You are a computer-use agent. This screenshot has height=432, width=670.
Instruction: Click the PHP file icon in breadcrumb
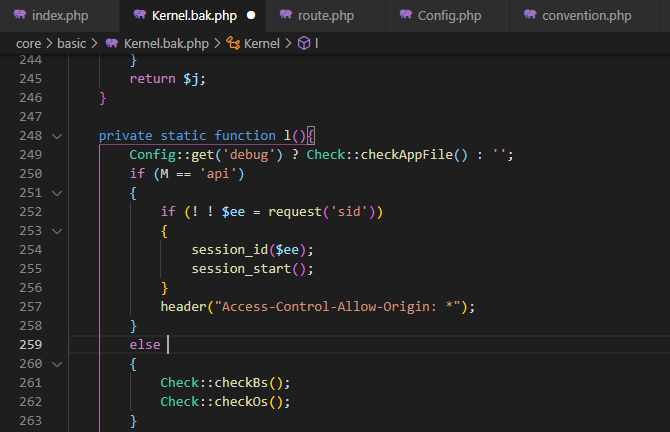pos(112,43)
